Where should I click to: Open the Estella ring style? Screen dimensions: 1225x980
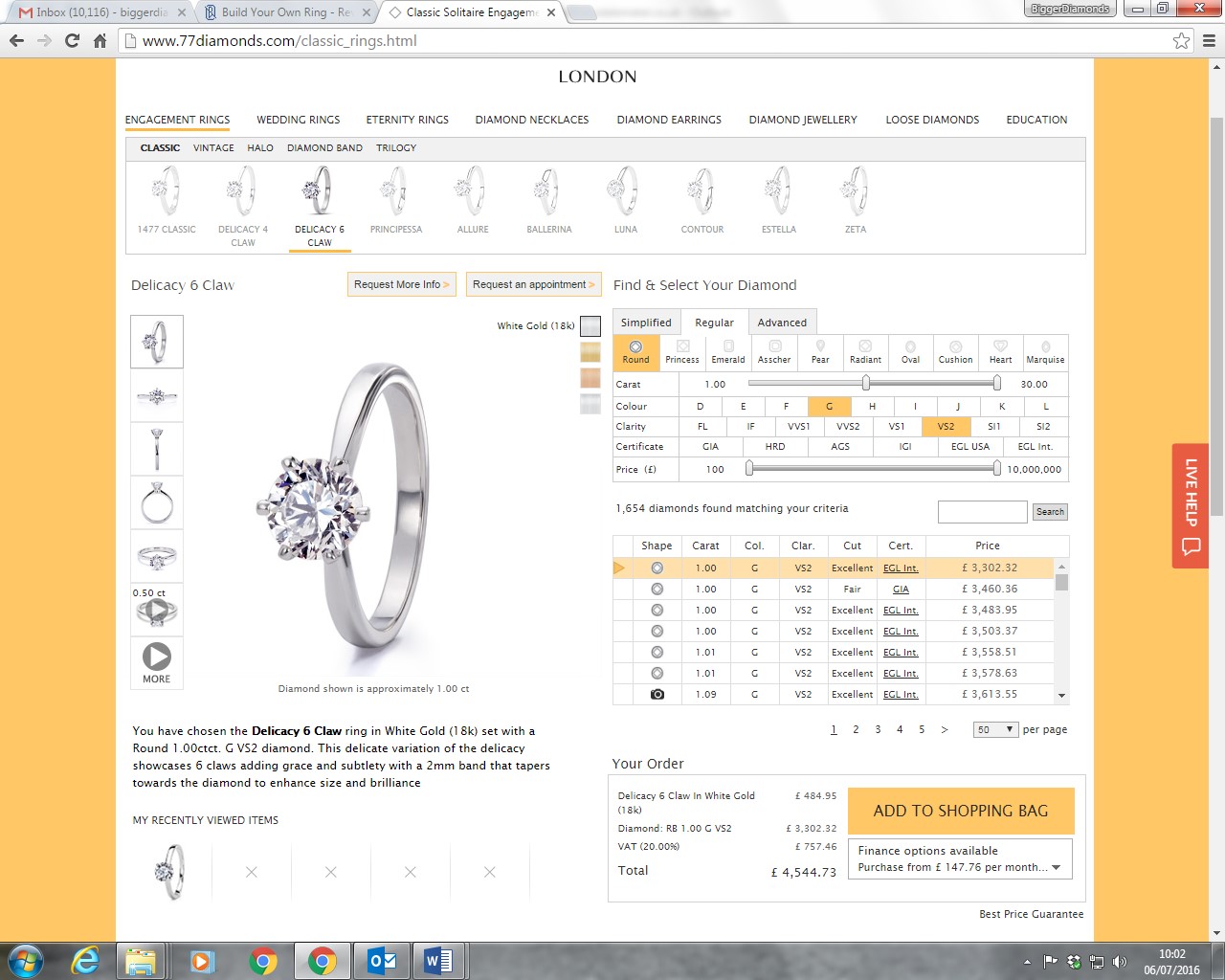coord(779,200)
